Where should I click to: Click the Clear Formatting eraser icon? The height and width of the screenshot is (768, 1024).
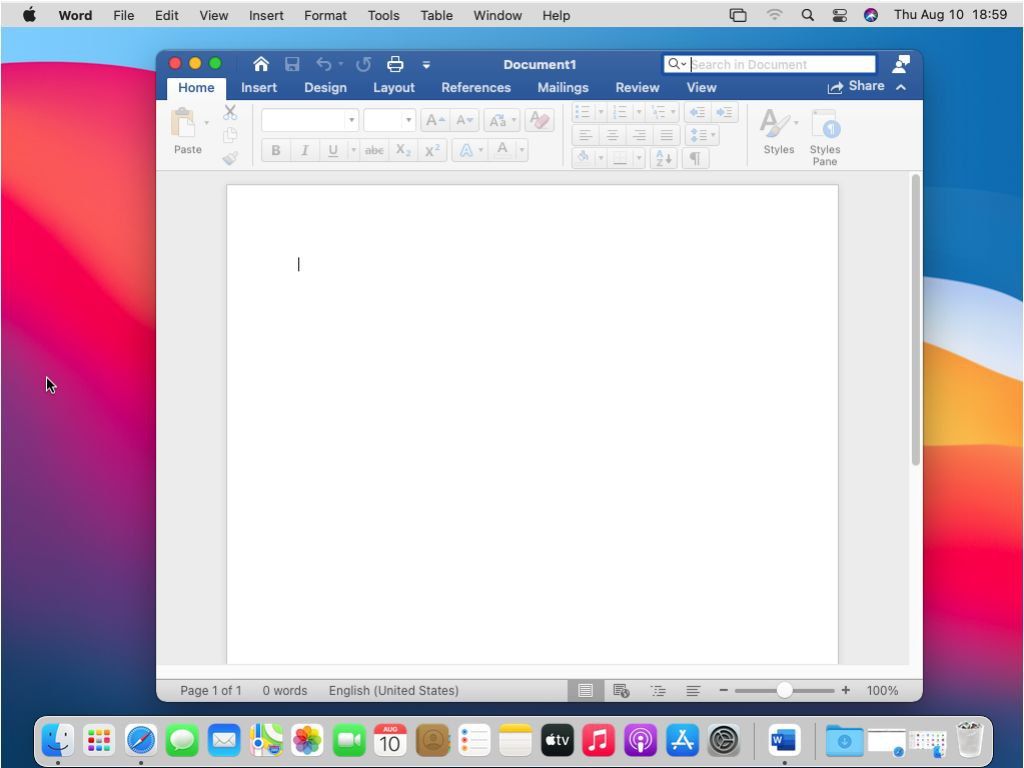(x=539, y=121)
